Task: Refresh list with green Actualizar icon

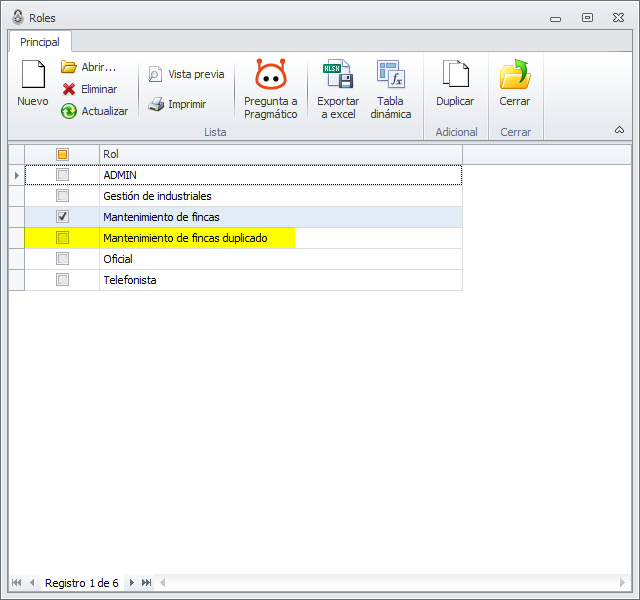Action: (x=69, y=111)
